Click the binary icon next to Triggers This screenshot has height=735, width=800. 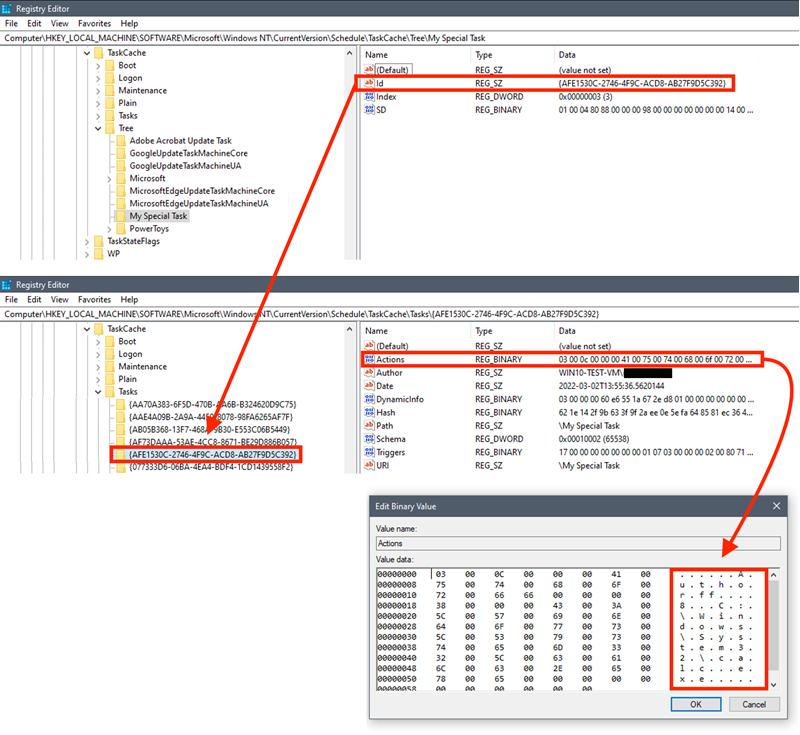pos(369,452)
